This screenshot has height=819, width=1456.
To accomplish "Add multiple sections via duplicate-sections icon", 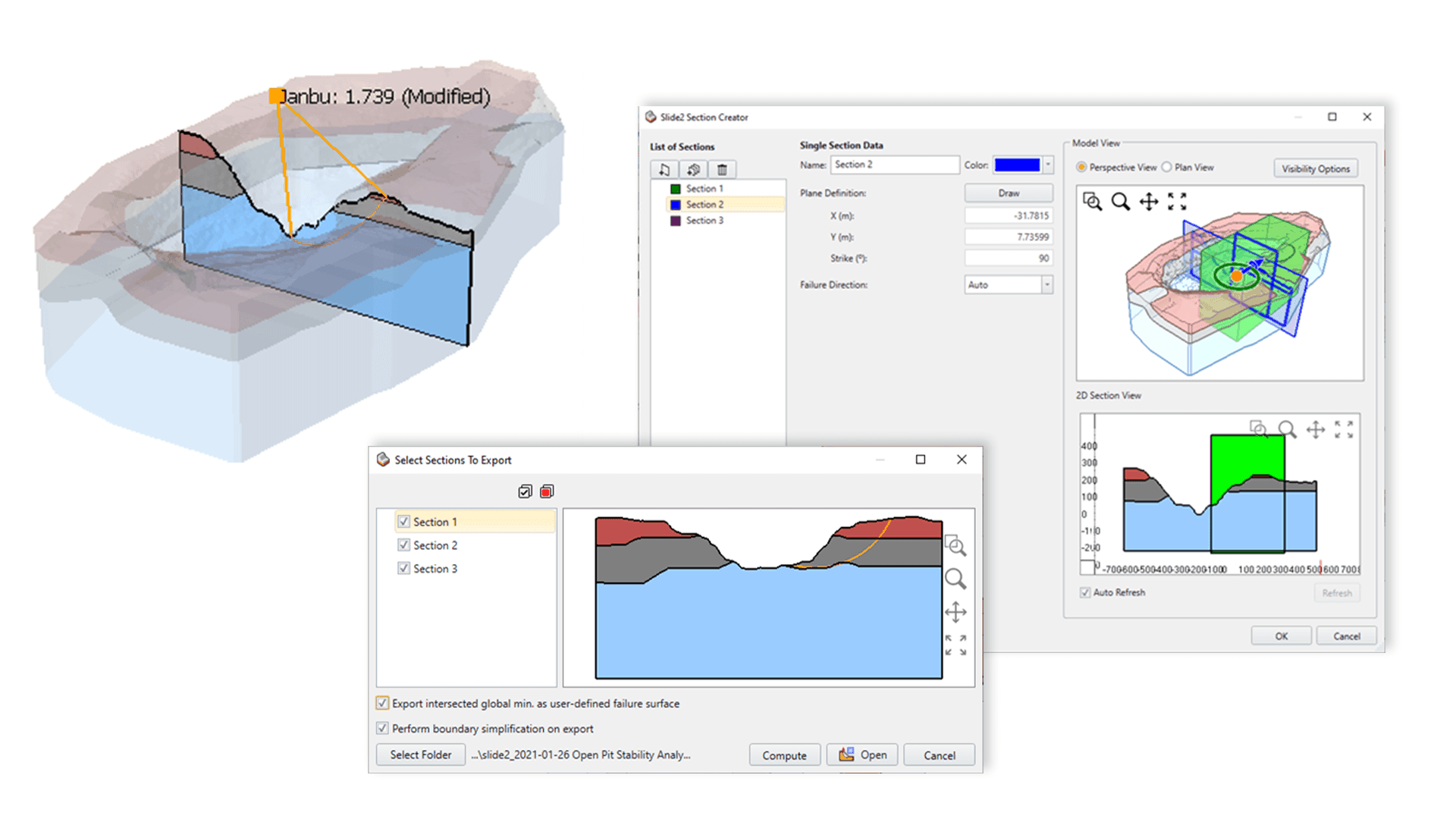I will click(693, 170).
